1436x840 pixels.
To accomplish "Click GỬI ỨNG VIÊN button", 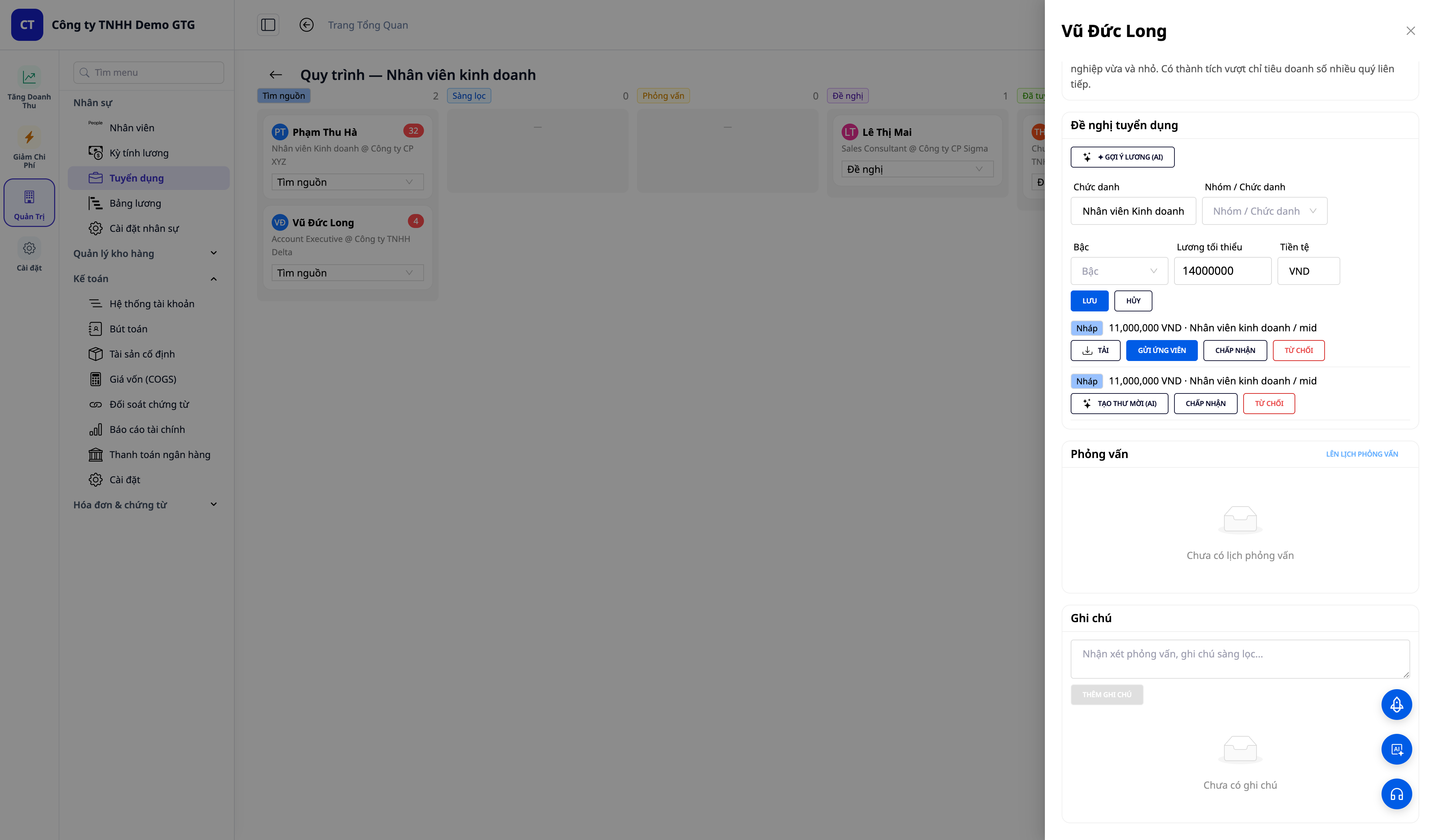I will pyautogui.click(x=1161, y=350).
